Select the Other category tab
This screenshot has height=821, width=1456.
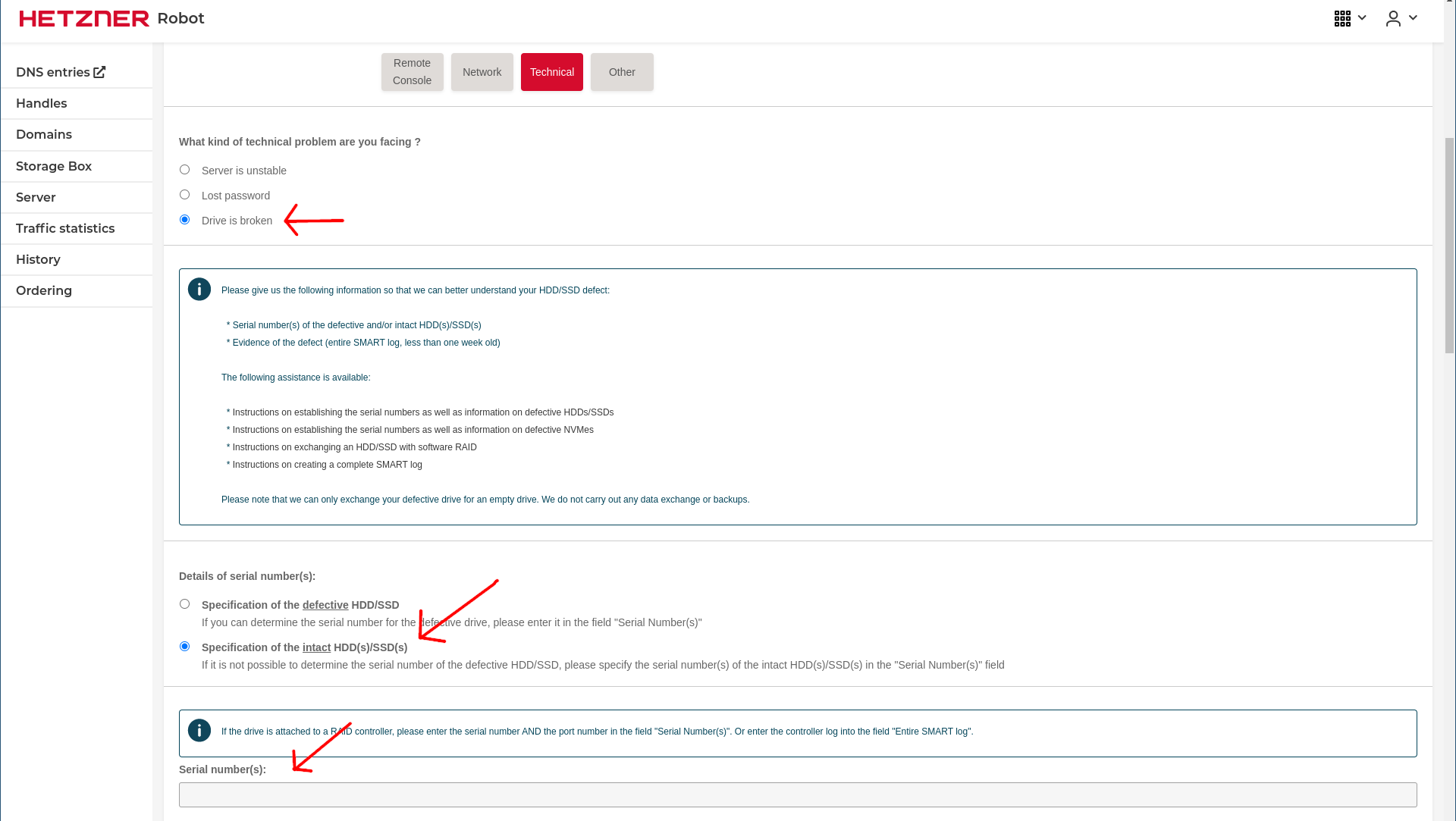622,72
